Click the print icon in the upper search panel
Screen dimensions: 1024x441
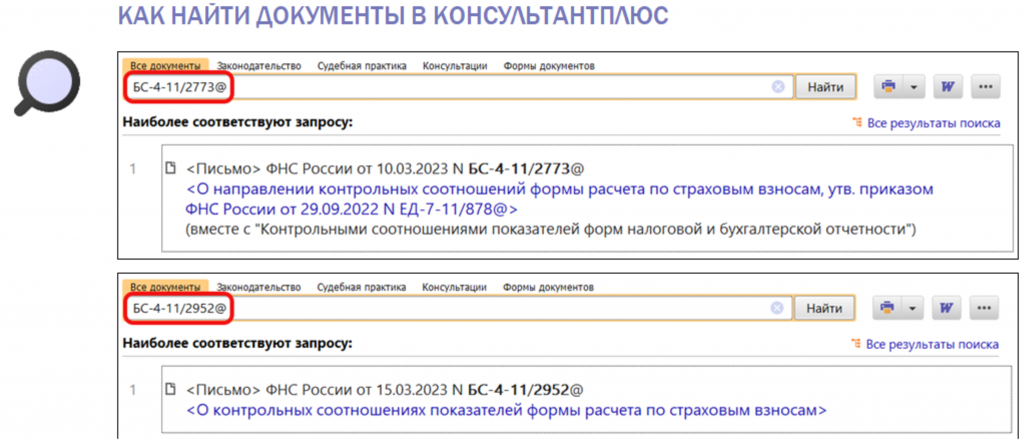coord(888,87)
